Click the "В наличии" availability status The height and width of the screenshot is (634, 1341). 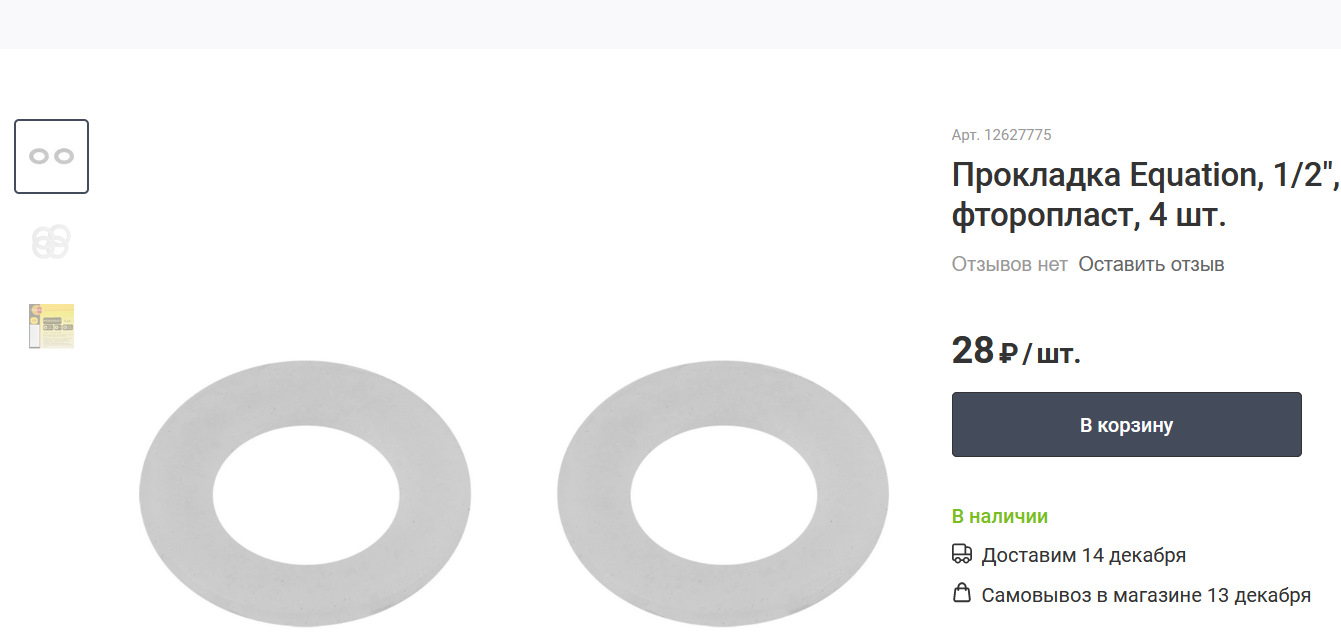tap(999, 516)
